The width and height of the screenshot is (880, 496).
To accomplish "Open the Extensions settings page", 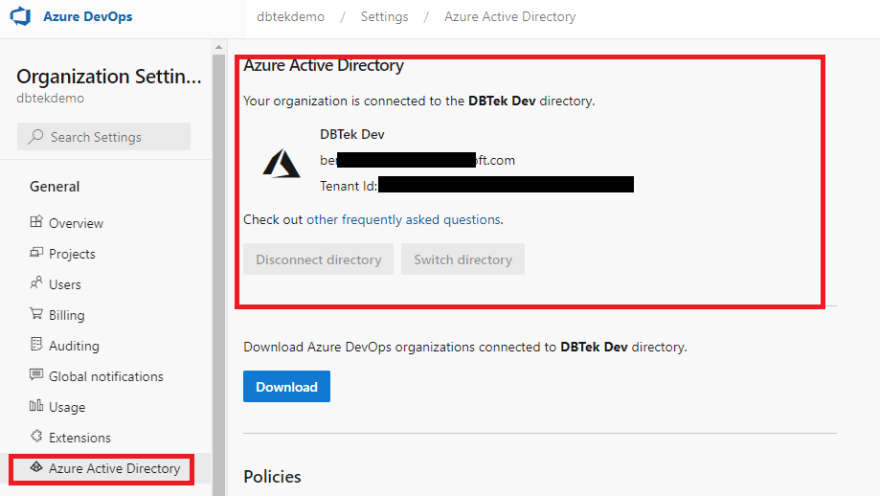I will (x=80, y=438).
